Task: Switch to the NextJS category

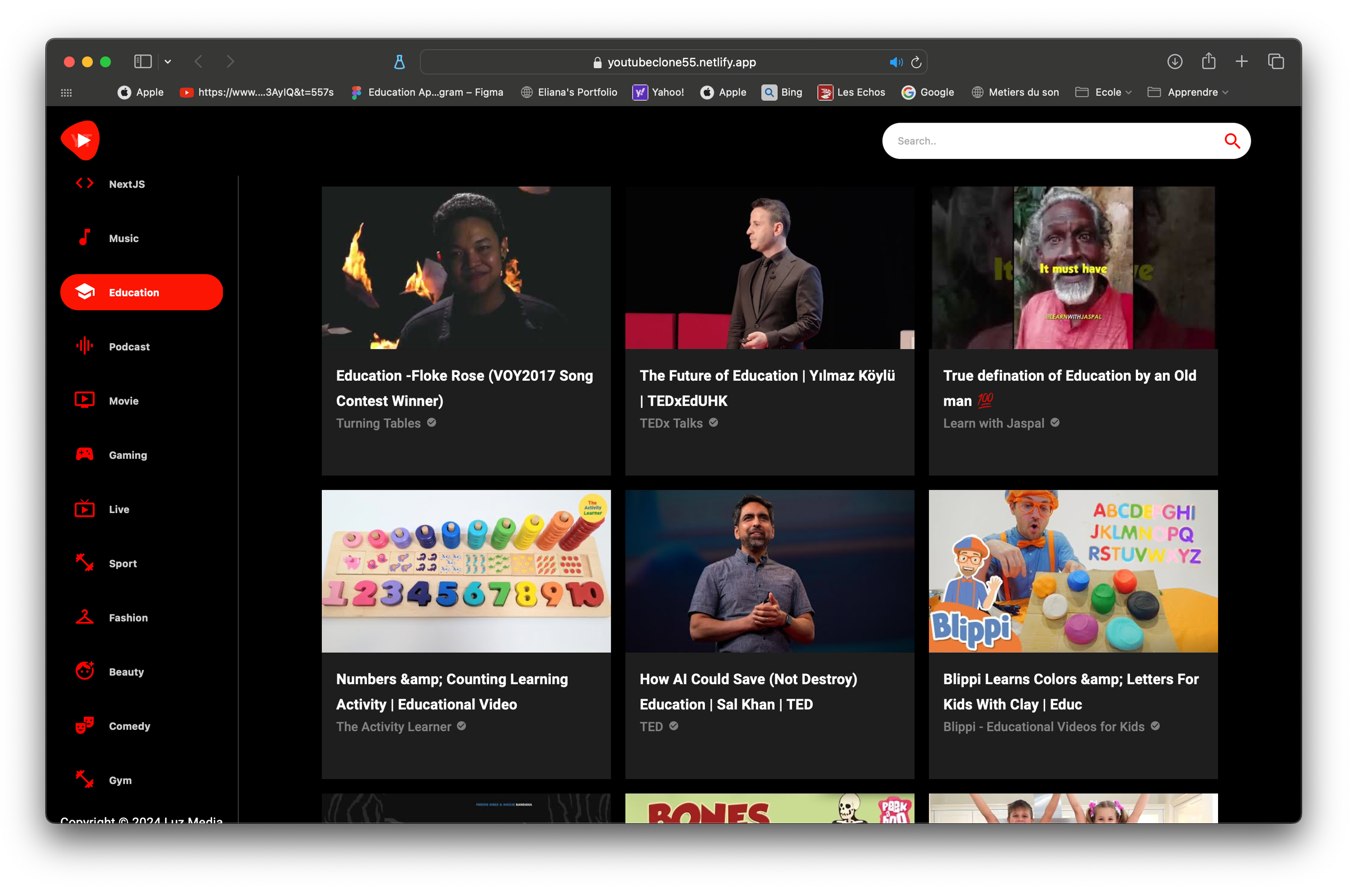Action: point(126,184)
